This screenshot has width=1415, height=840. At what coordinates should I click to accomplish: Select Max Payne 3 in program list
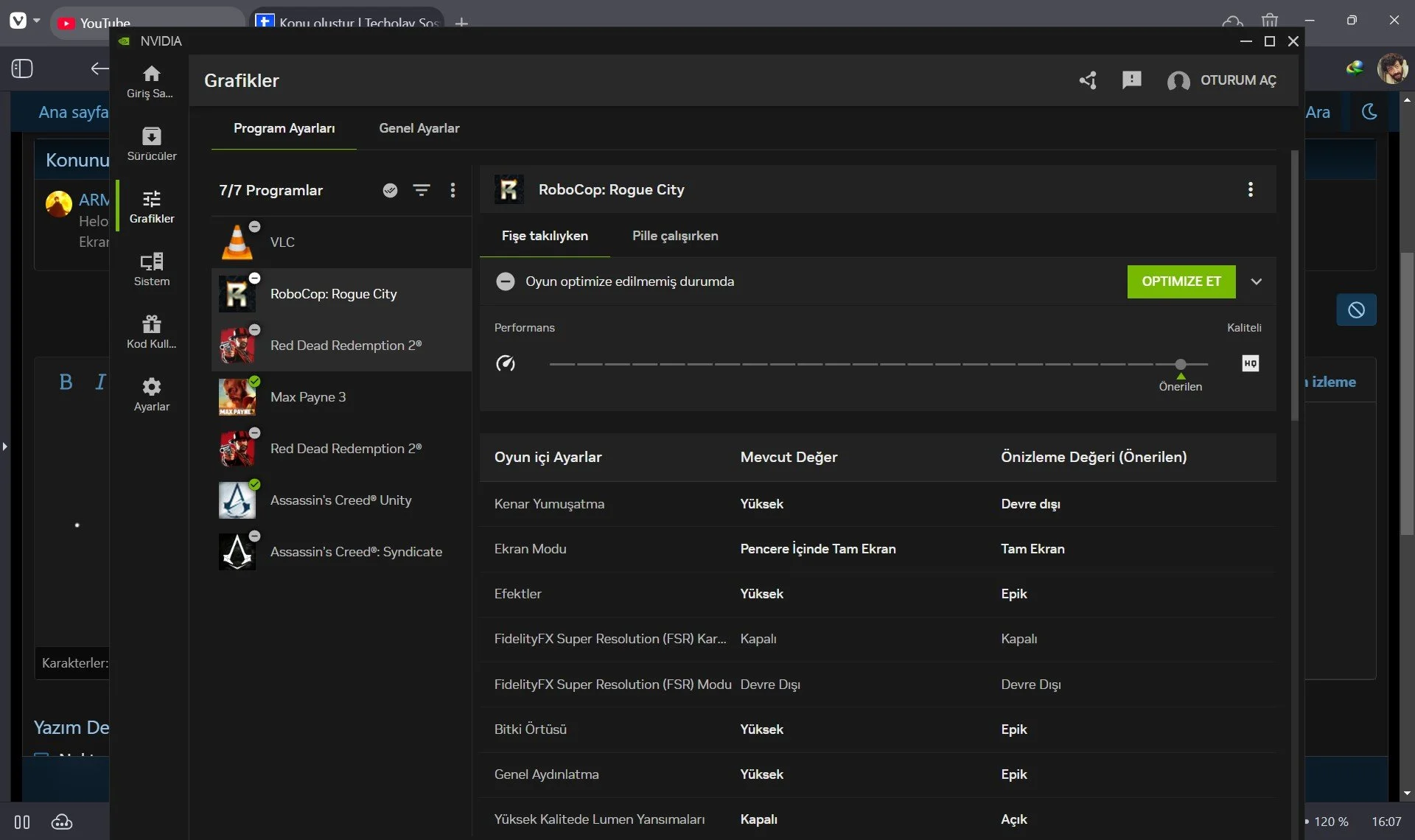[341, 396]
